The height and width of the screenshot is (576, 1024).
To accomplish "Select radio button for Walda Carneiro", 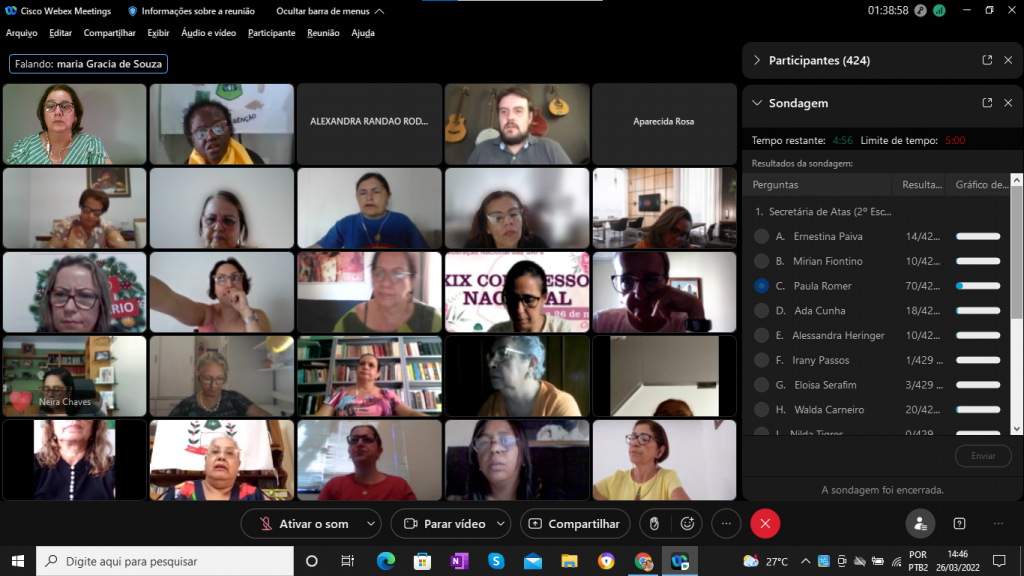I will coord(762,410).
